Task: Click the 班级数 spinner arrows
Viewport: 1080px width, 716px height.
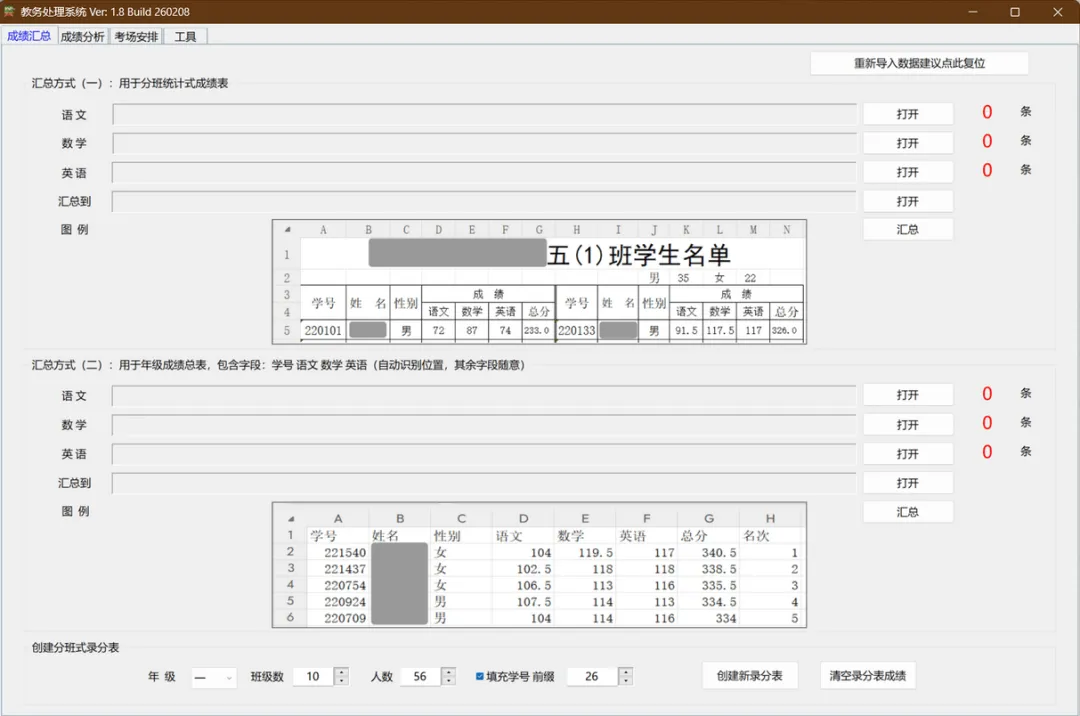Action: pos(342,677)
